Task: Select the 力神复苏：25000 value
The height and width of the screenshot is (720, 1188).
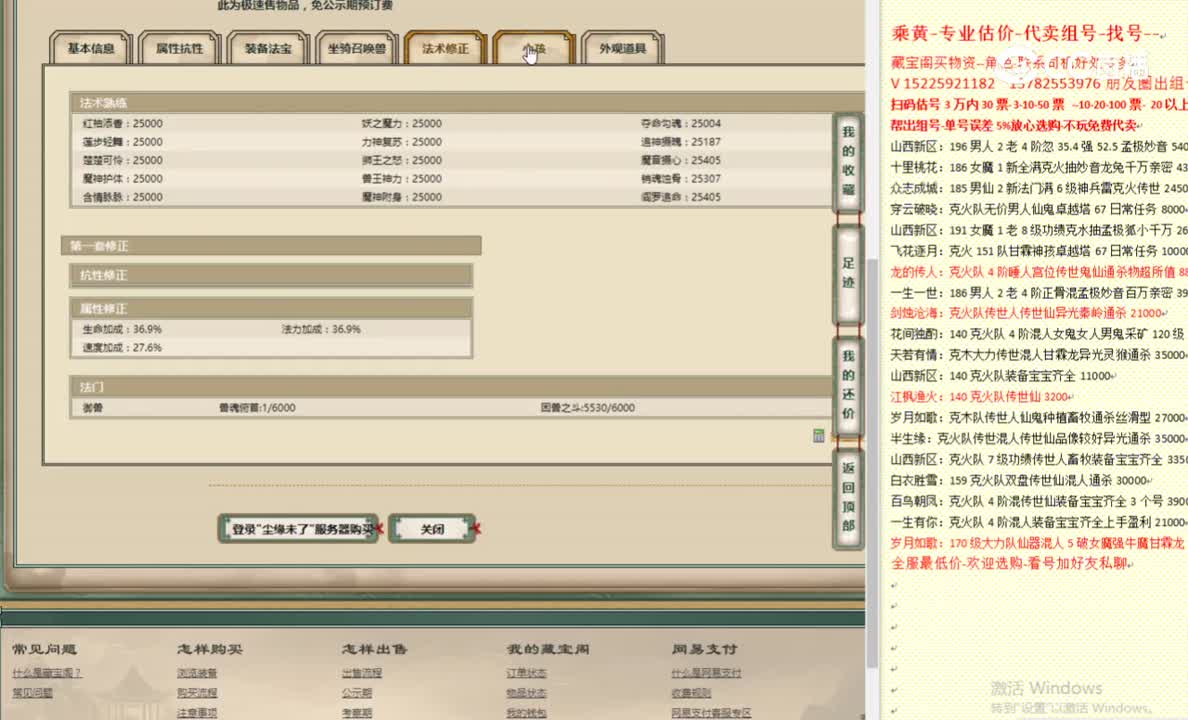Action: [402, 142]
